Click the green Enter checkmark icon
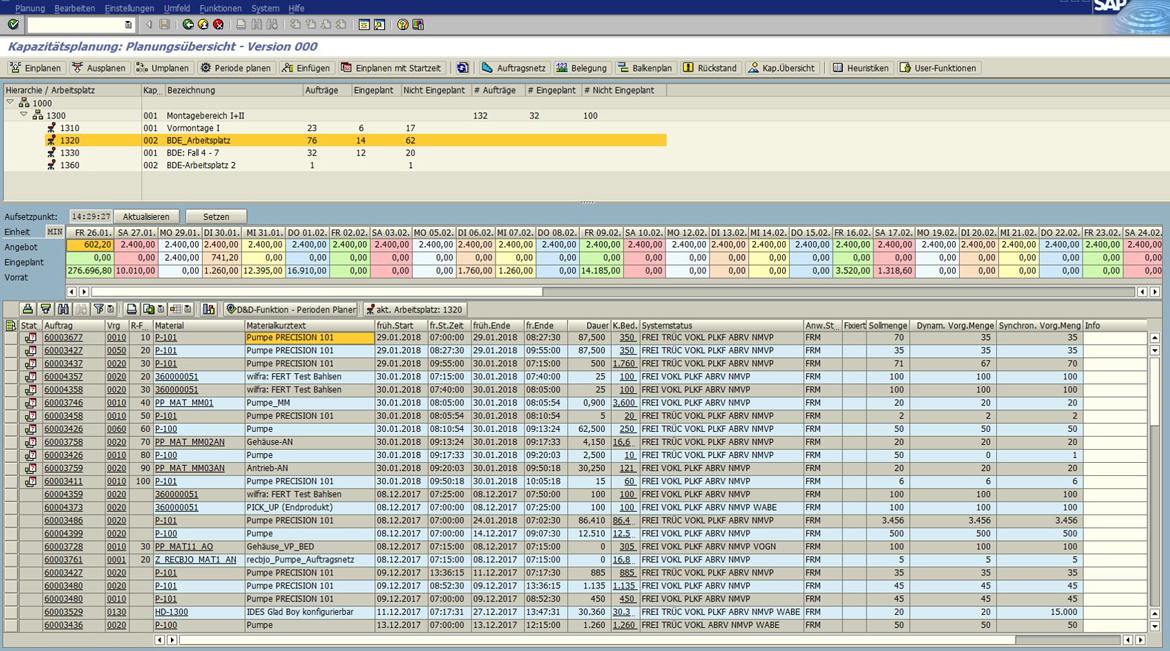1170x651 pixels. [13, 25]
